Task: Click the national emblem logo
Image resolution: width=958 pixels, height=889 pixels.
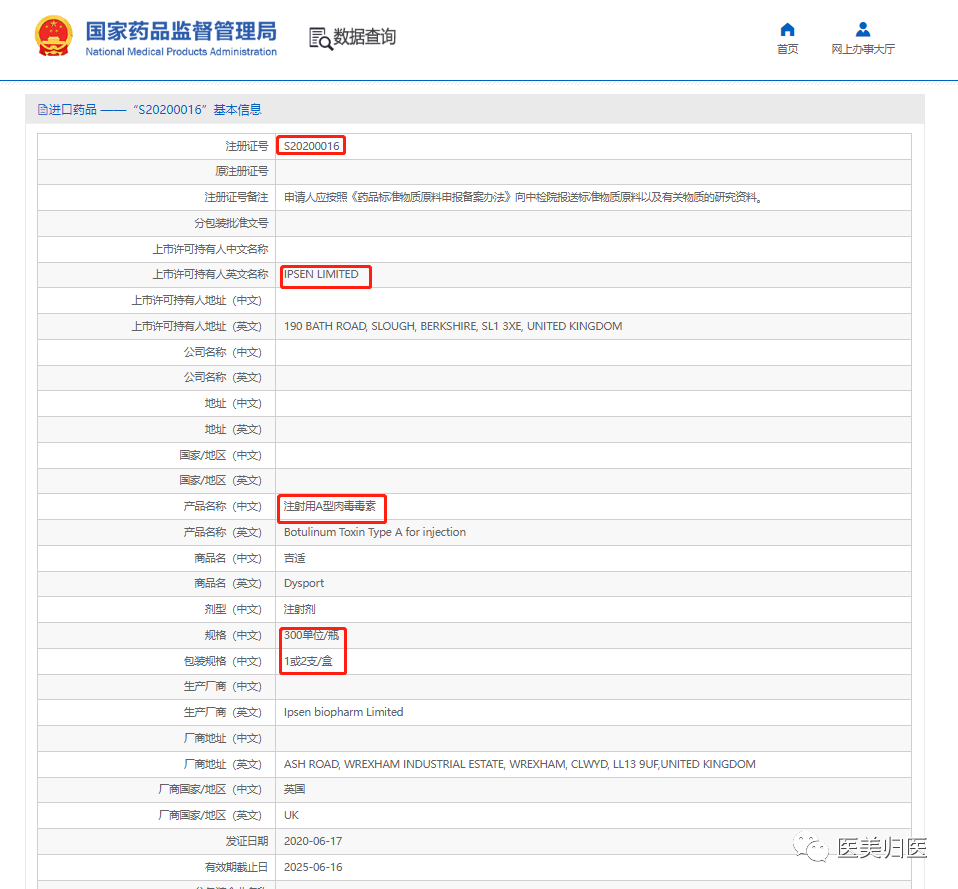Action: click(x=53, y=37)
